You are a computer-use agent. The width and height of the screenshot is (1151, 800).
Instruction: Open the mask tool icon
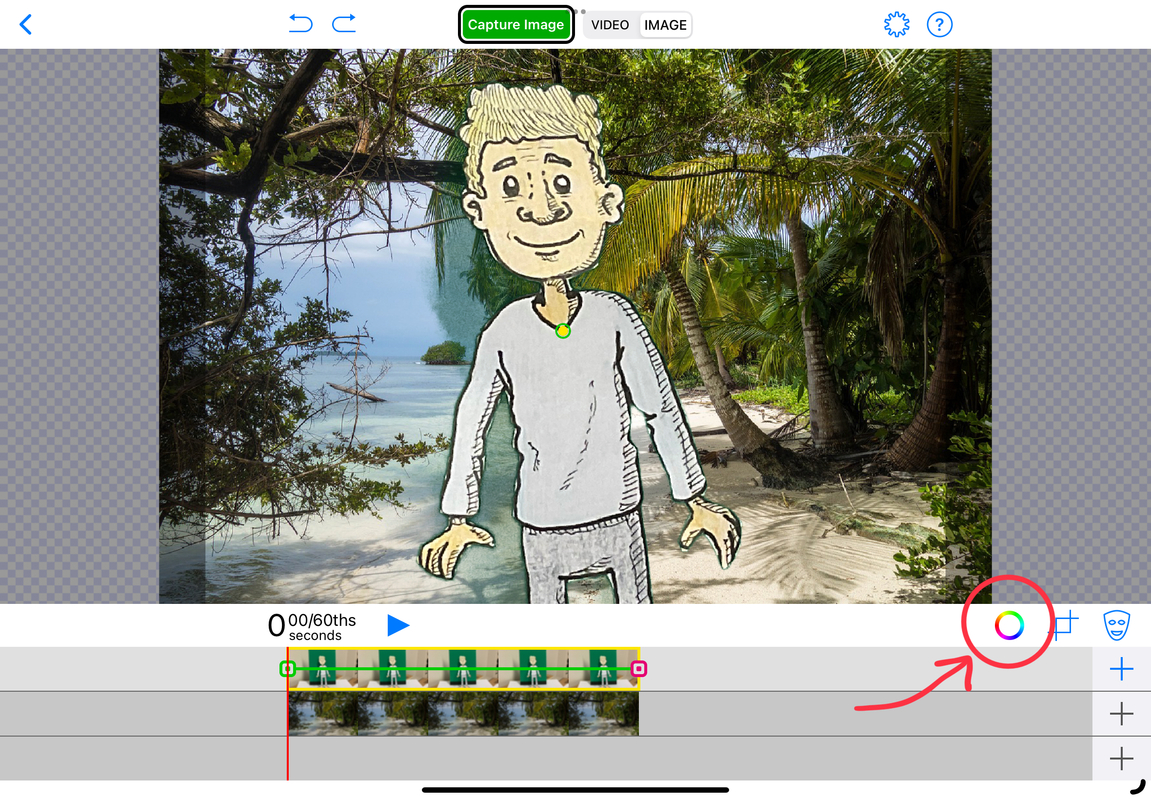click(x=1116, y=626)
